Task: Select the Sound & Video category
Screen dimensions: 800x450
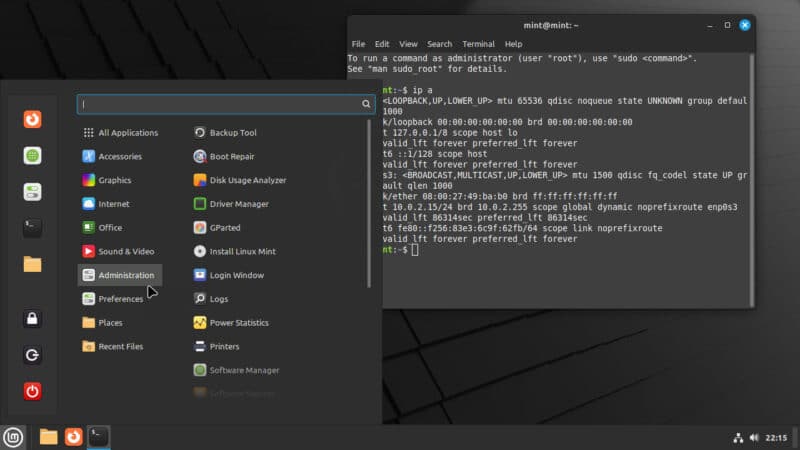Action: point(125,252)
